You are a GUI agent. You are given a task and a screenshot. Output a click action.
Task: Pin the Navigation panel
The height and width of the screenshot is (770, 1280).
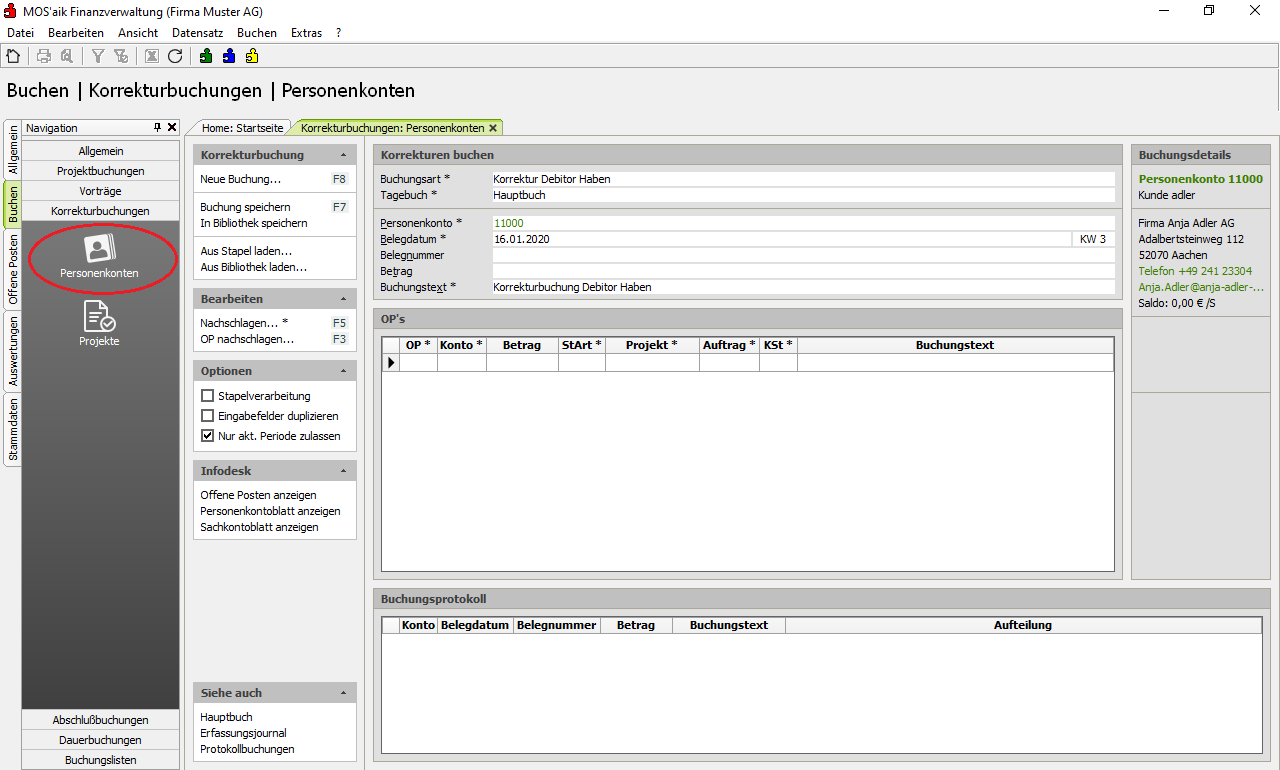(157, 128)
